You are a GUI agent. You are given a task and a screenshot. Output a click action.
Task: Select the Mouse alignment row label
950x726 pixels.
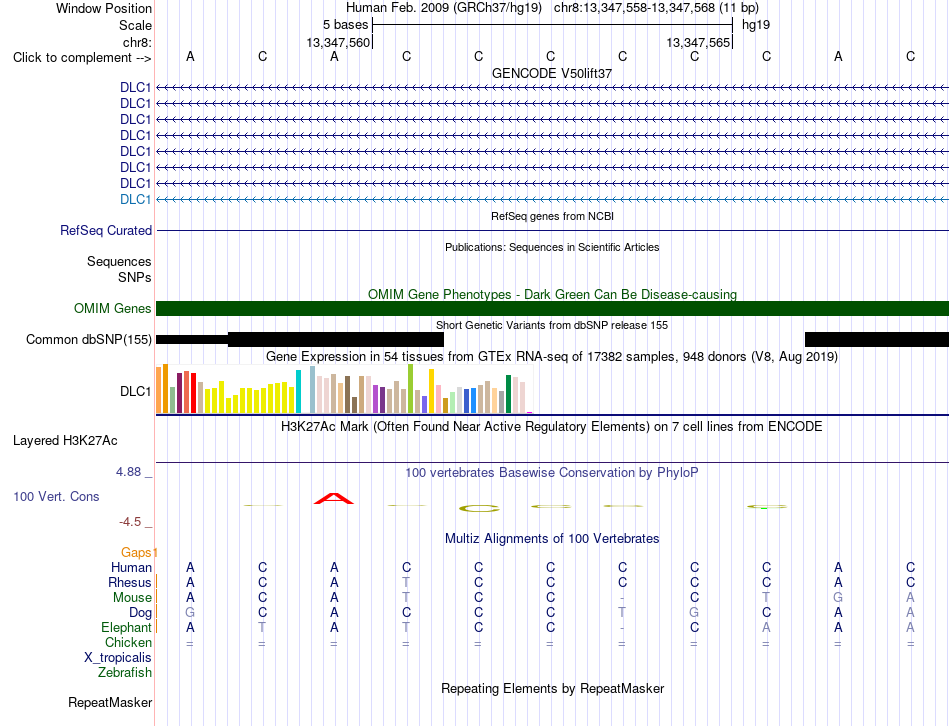click(132, 598)
